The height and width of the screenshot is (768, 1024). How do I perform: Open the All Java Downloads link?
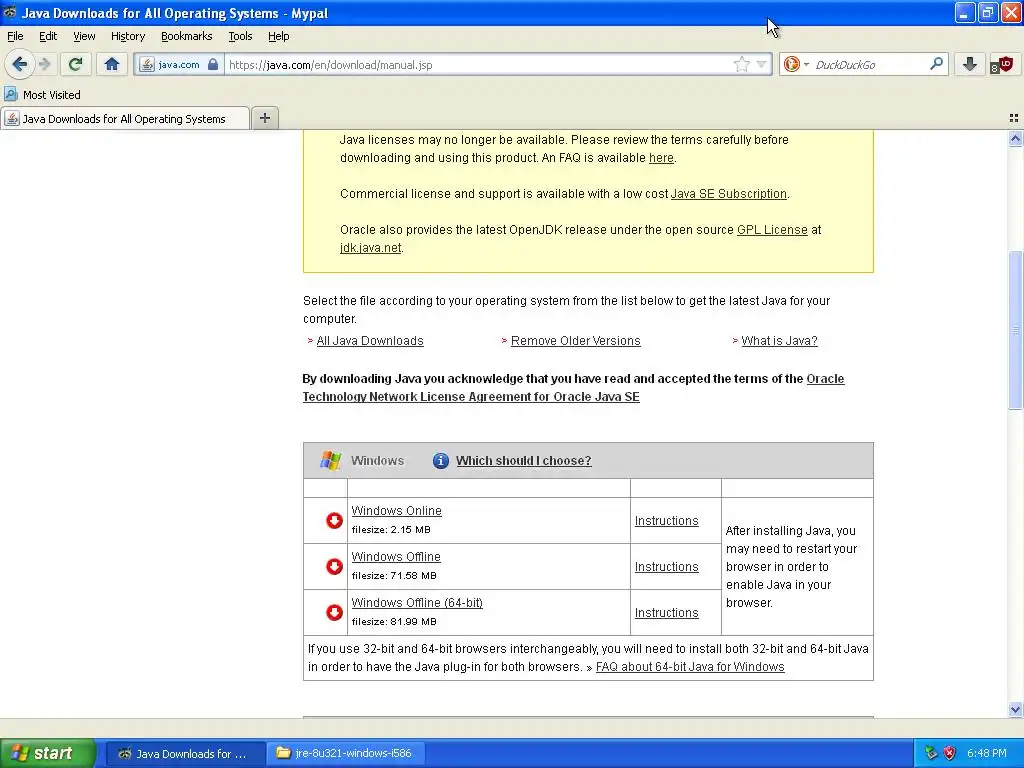tap(370, 341)
